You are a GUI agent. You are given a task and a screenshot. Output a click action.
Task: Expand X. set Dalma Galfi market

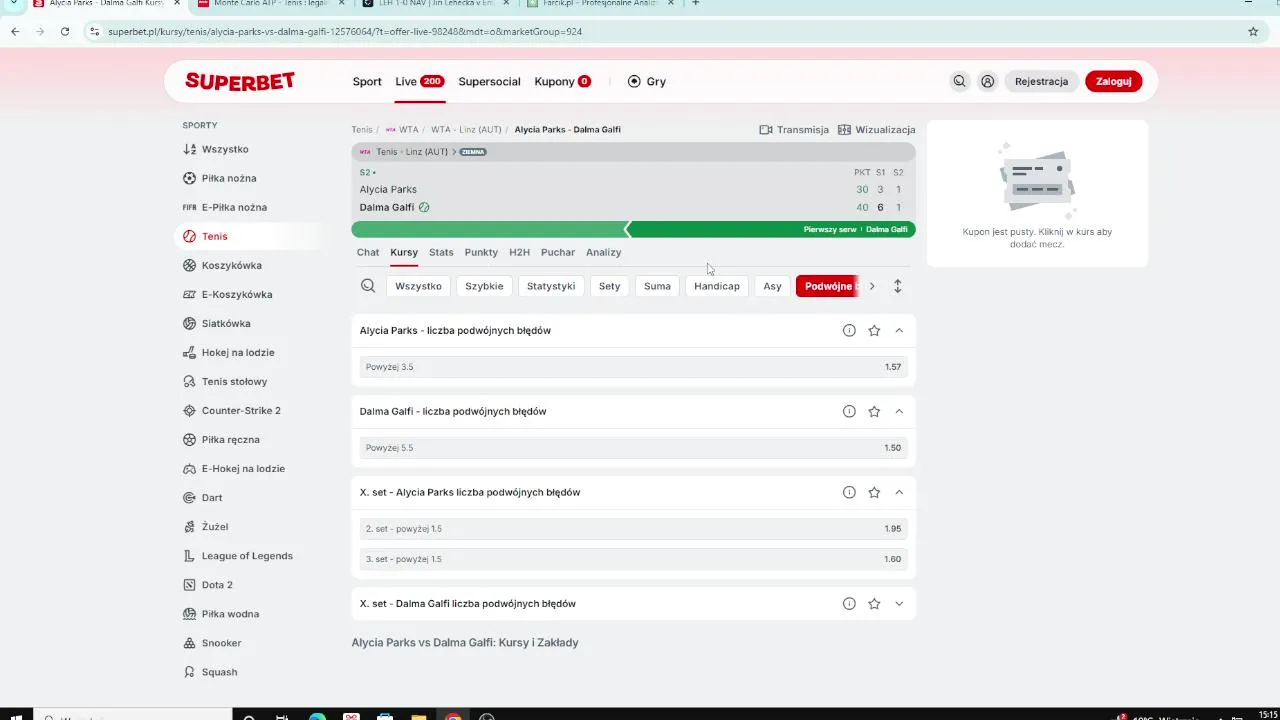pos(899,603)
